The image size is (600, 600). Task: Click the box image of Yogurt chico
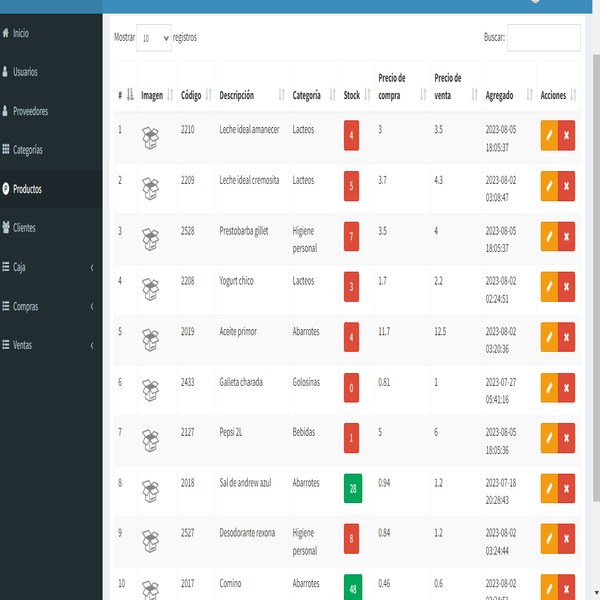coord(150,289)
